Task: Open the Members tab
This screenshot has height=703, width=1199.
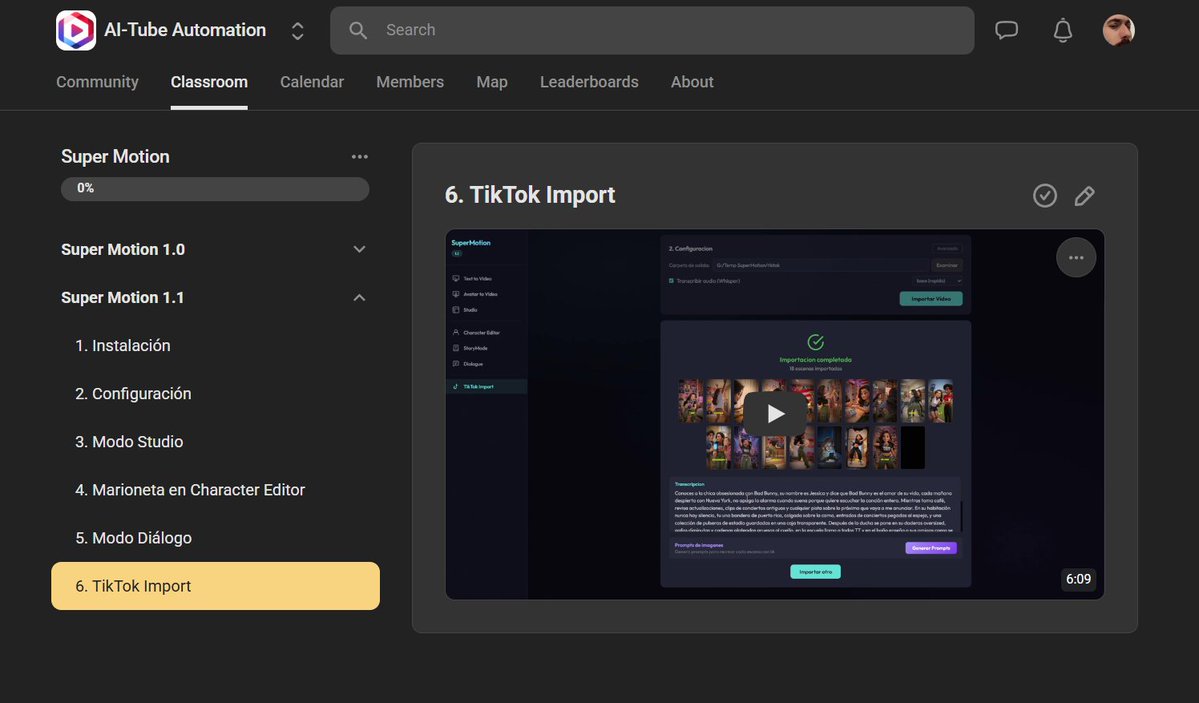Action: tap(410, 82)
